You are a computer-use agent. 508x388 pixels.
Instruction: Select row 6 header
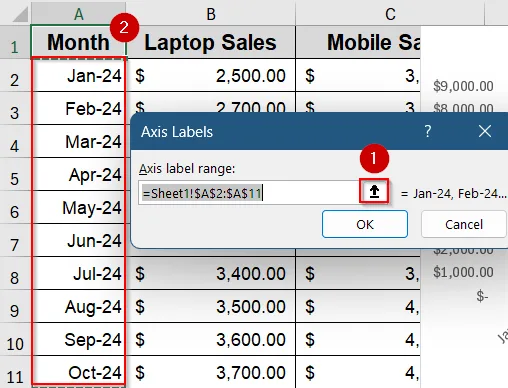tap(14, 207)
